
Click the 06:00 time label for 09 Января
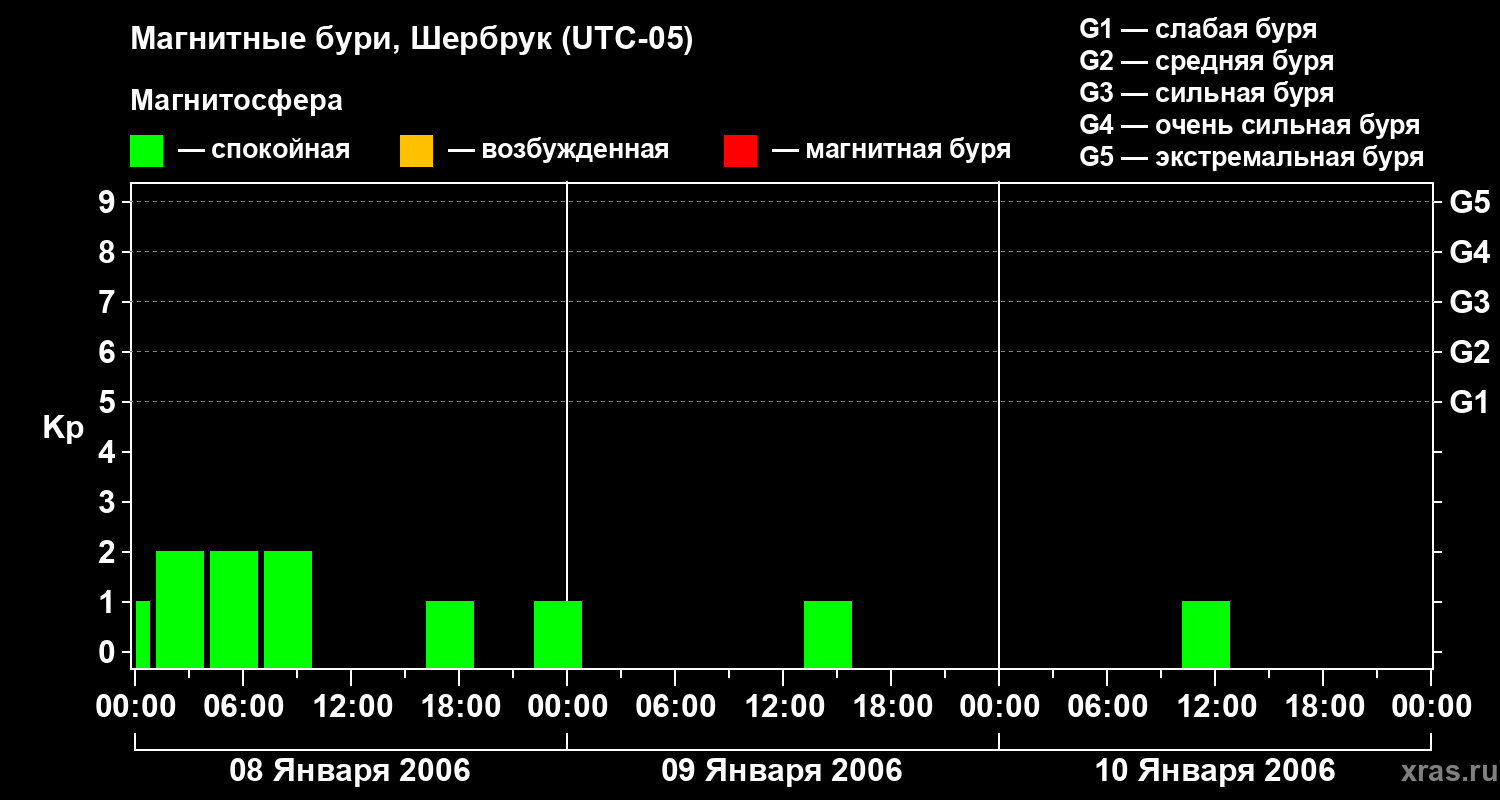675,707
